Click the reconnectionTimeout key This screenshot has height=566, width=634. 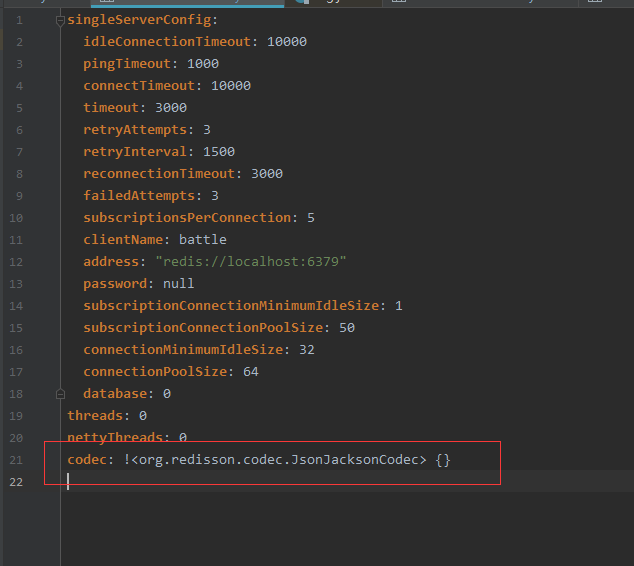coord(159,174)
